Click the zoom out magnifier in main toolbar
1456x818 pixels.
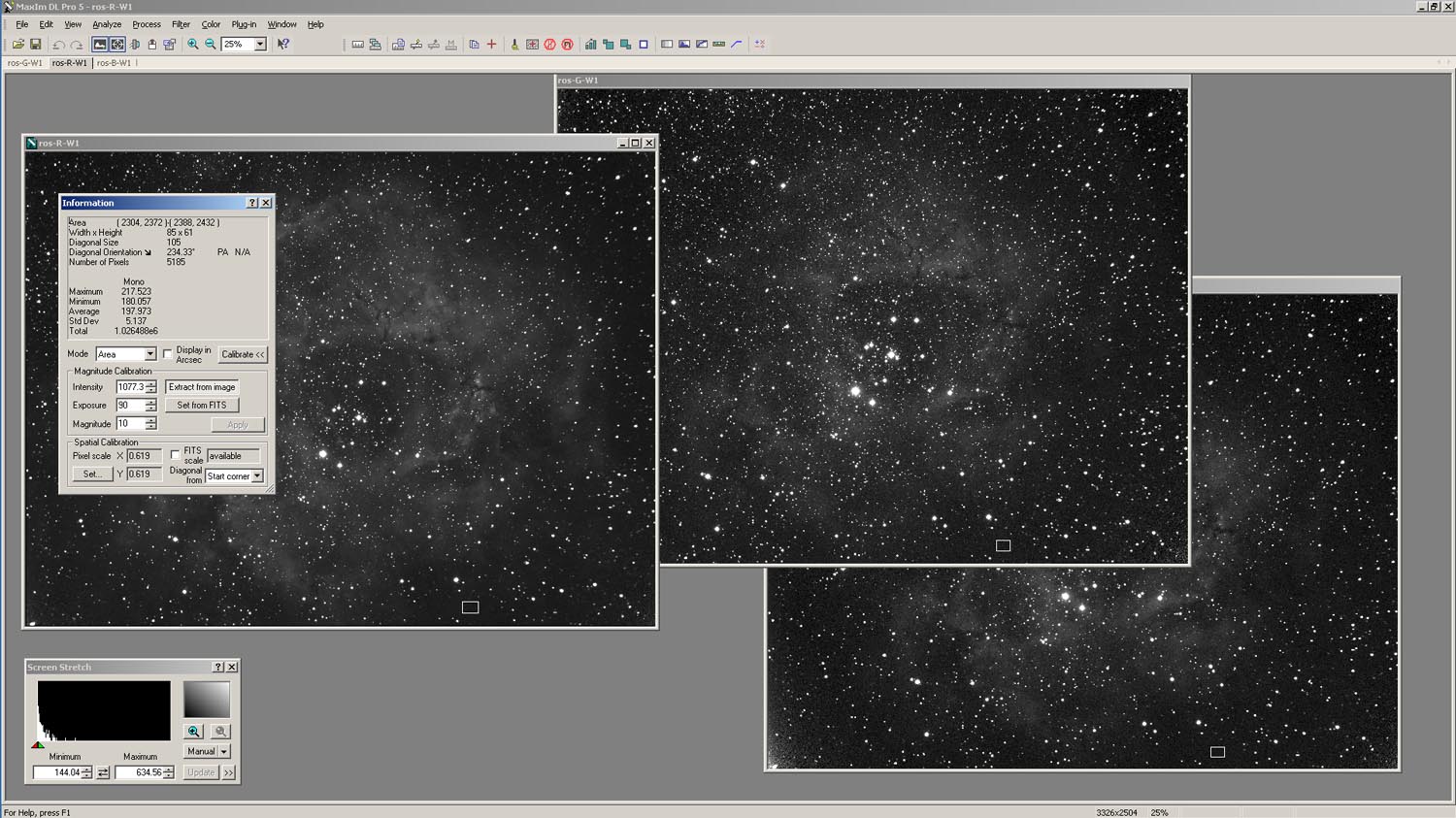[210, 45]
